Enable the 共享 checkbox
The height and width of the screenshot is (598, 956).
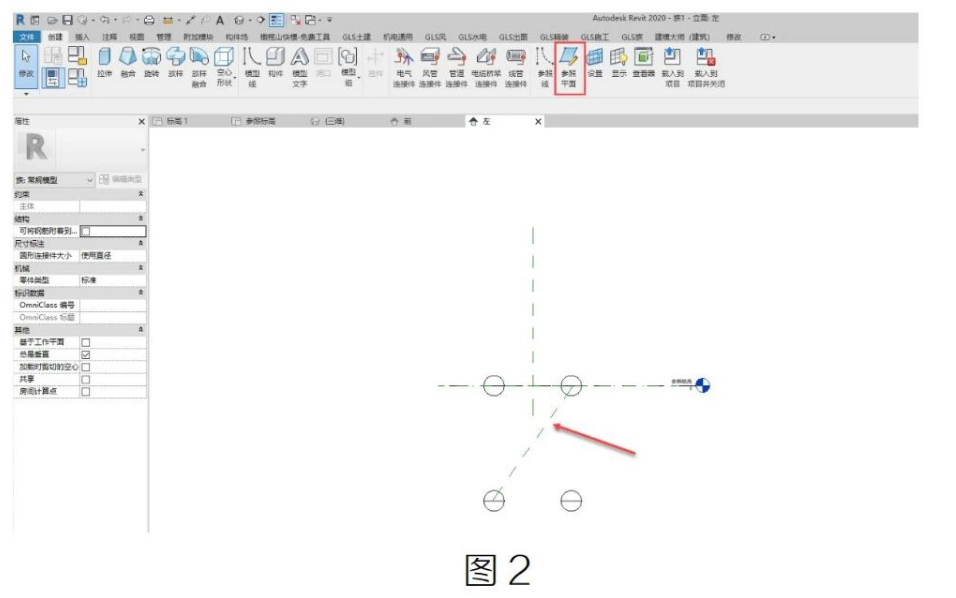tap(85, 379)
